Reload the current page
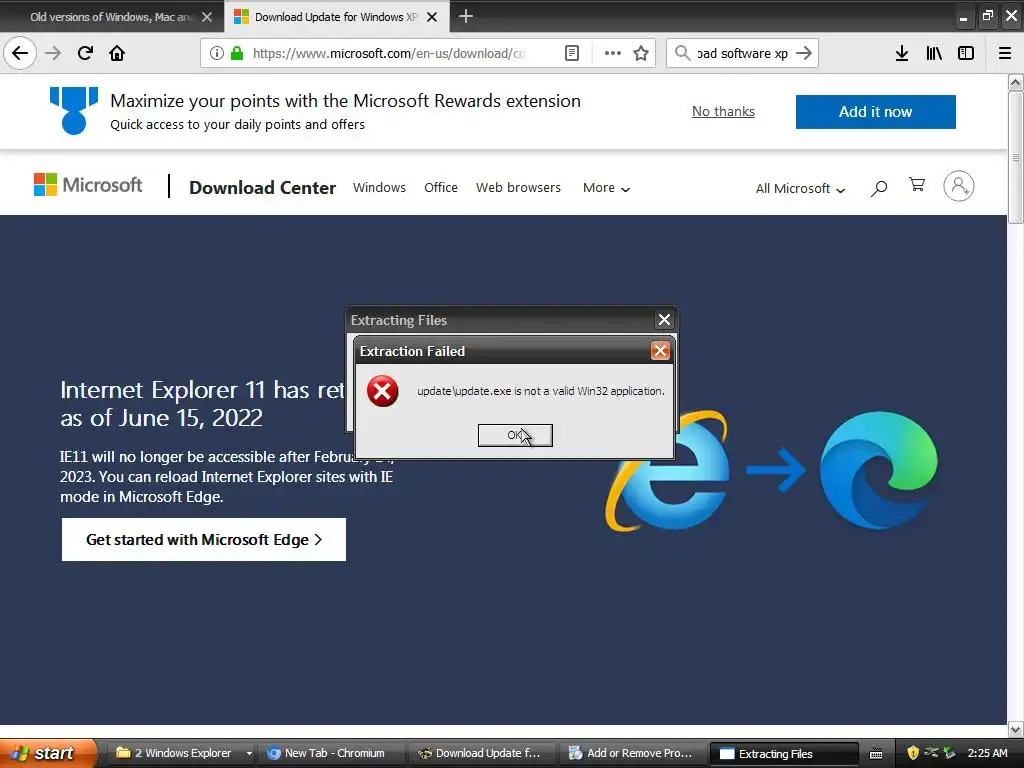The width and height of the screenshot is (1024, 768). (x=85, y=53)
